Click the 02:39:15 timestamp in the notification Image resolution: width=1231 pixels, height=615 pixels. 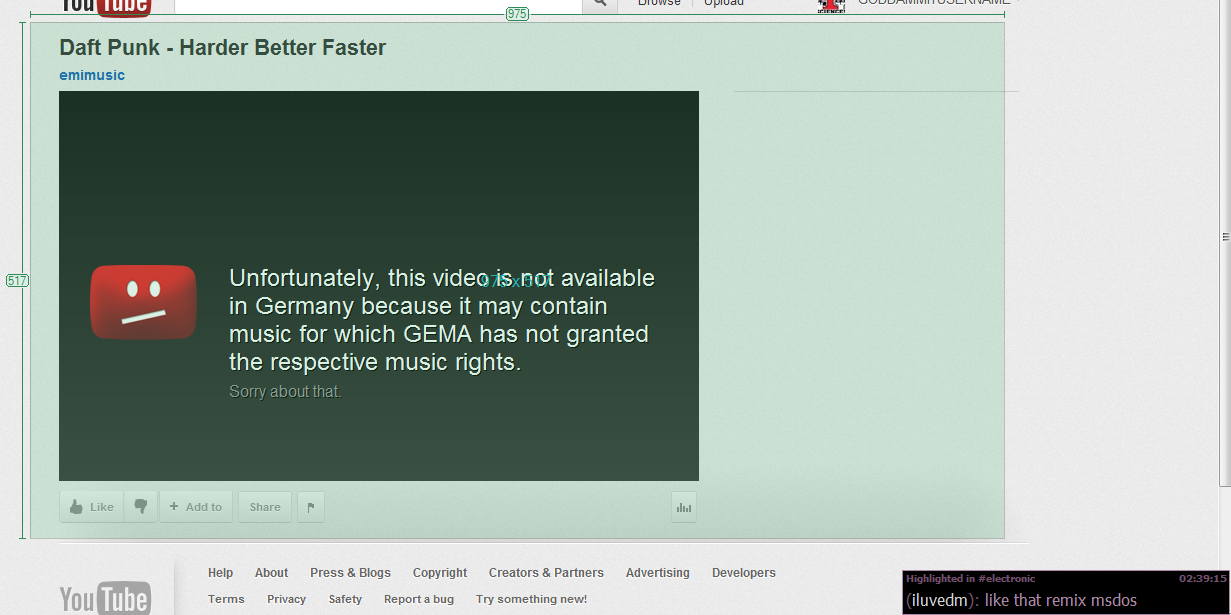coord(1202,579)
